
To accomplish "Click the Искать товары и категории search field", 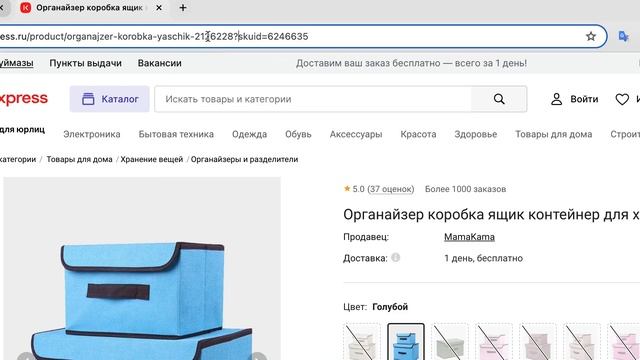I will (312, 99).
